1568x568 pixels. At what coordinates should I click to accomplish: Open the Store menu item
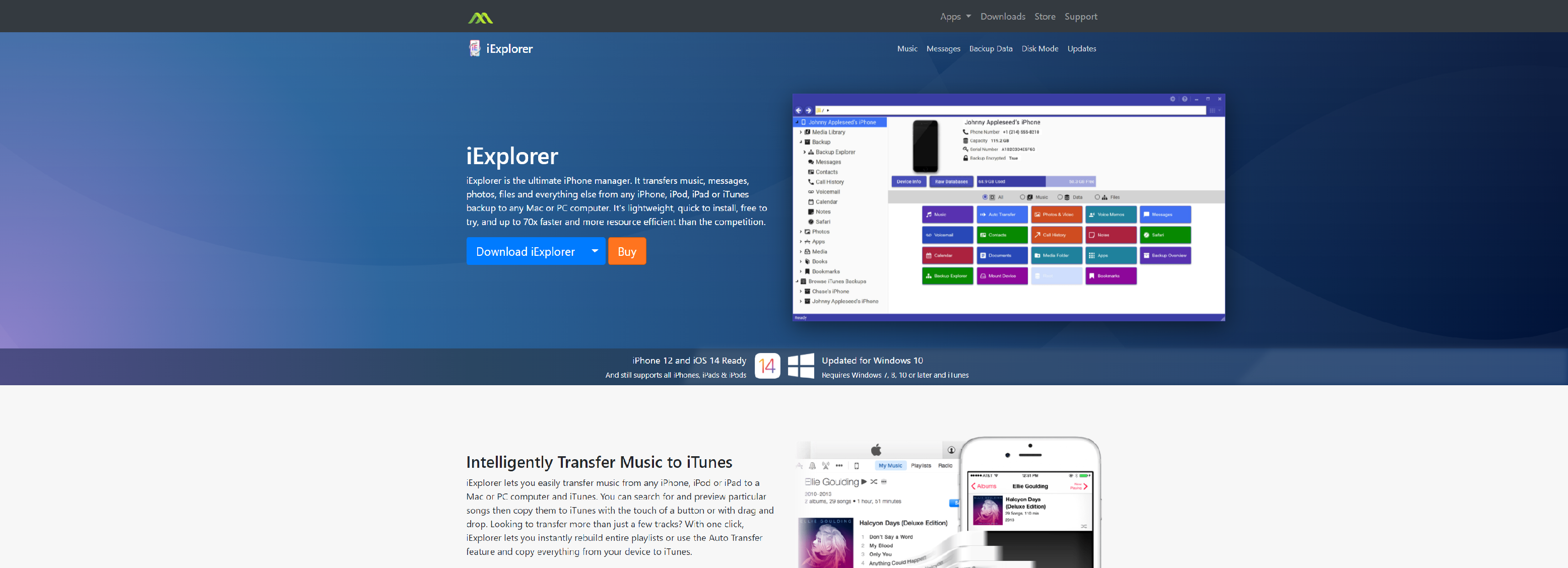tap(1044, 15)
